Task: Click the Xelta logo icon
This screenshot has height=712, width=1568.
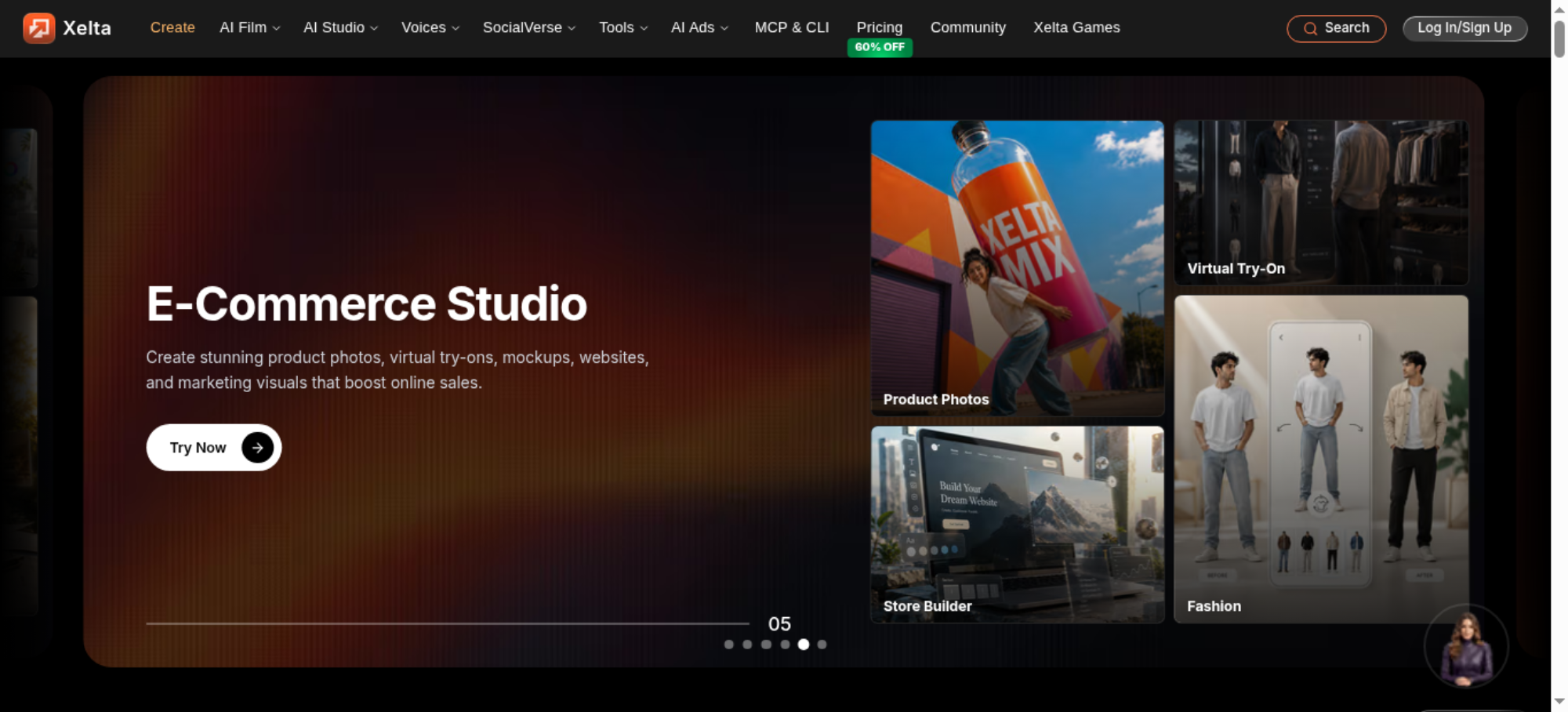Action: click(39, 28)
